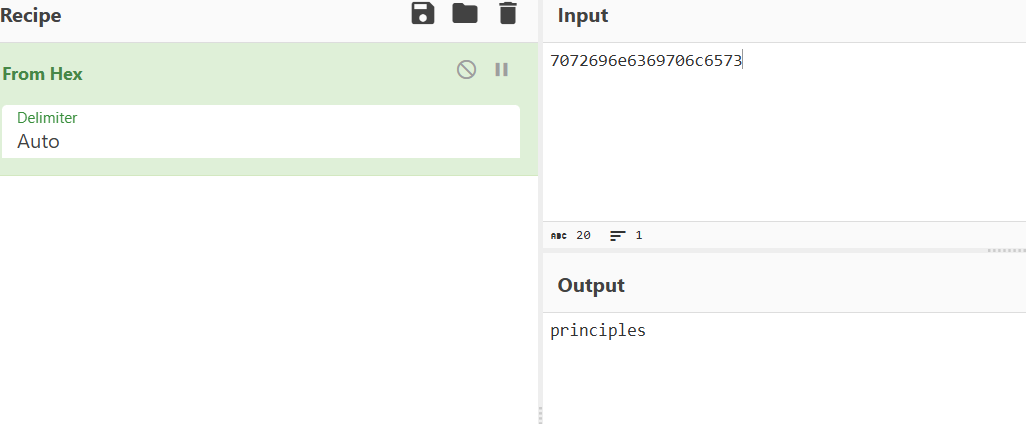Set breakpoint on From Hex operation
The width and height of the screenshot is (1026, 424).
click(502, 69)
